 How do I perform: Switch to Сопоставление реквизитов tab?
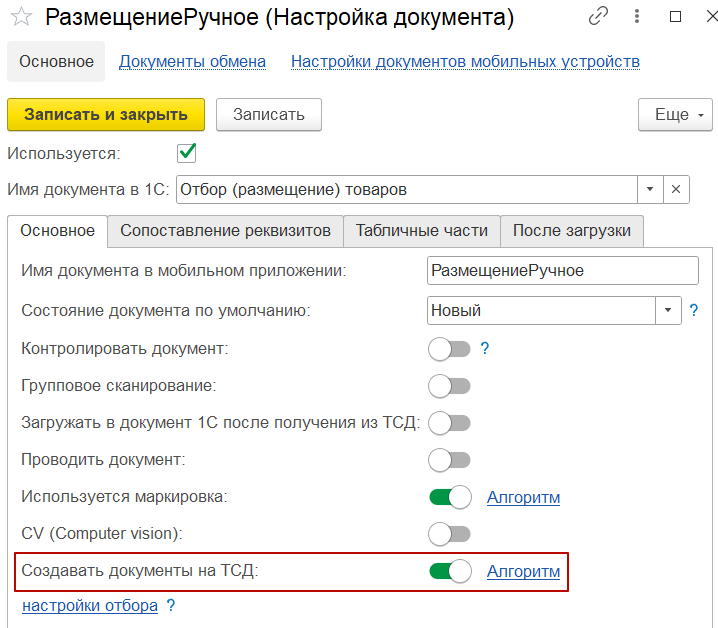point(225,230)
